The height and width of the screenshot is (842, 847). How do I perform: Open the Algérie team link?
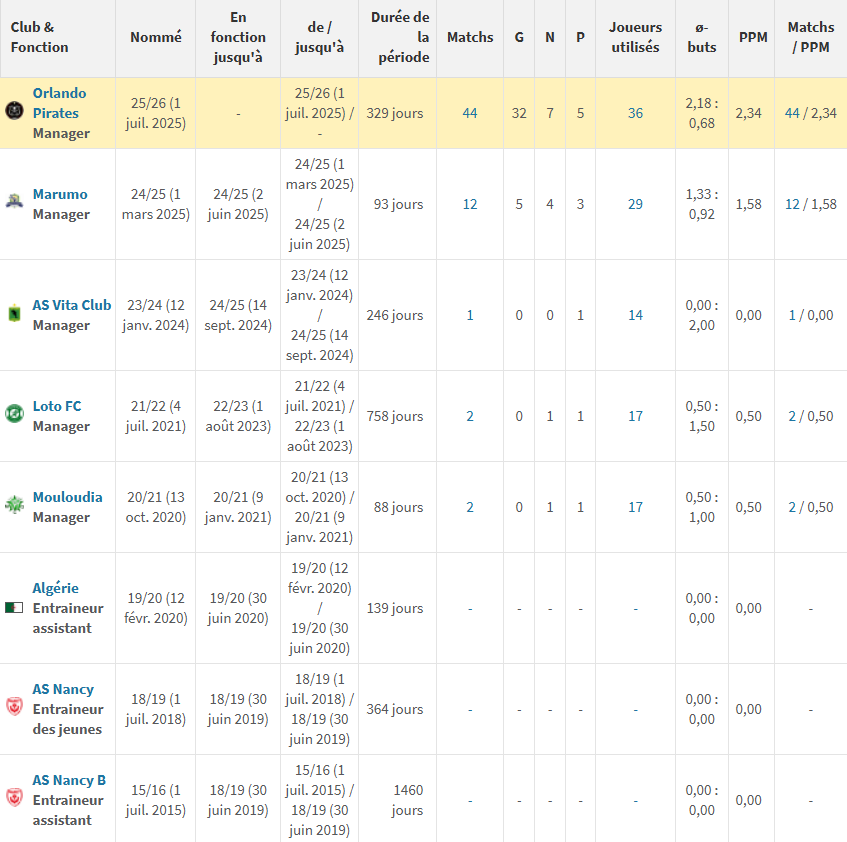(56, 588)
